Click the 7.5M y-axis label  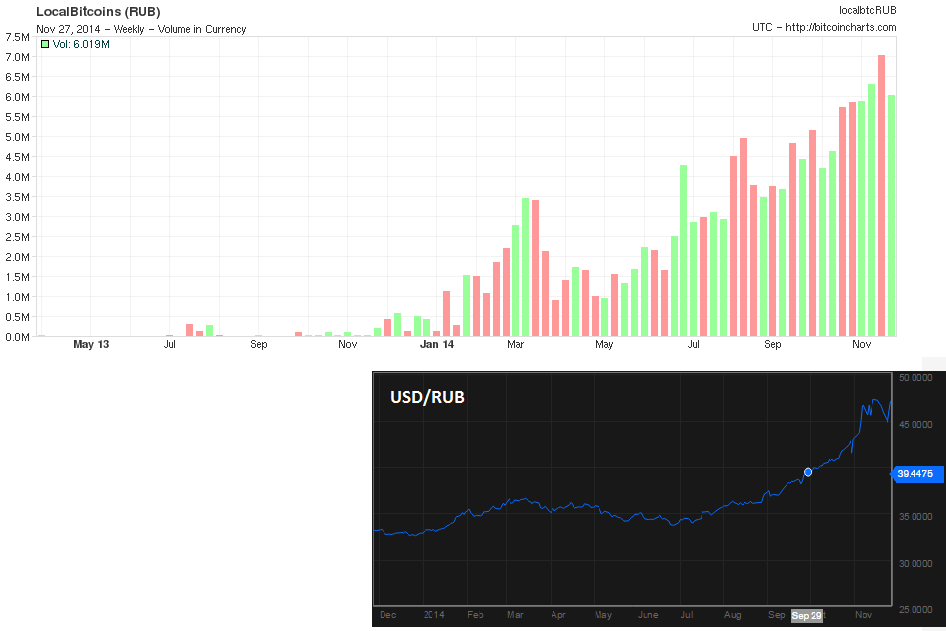(17, 37)
